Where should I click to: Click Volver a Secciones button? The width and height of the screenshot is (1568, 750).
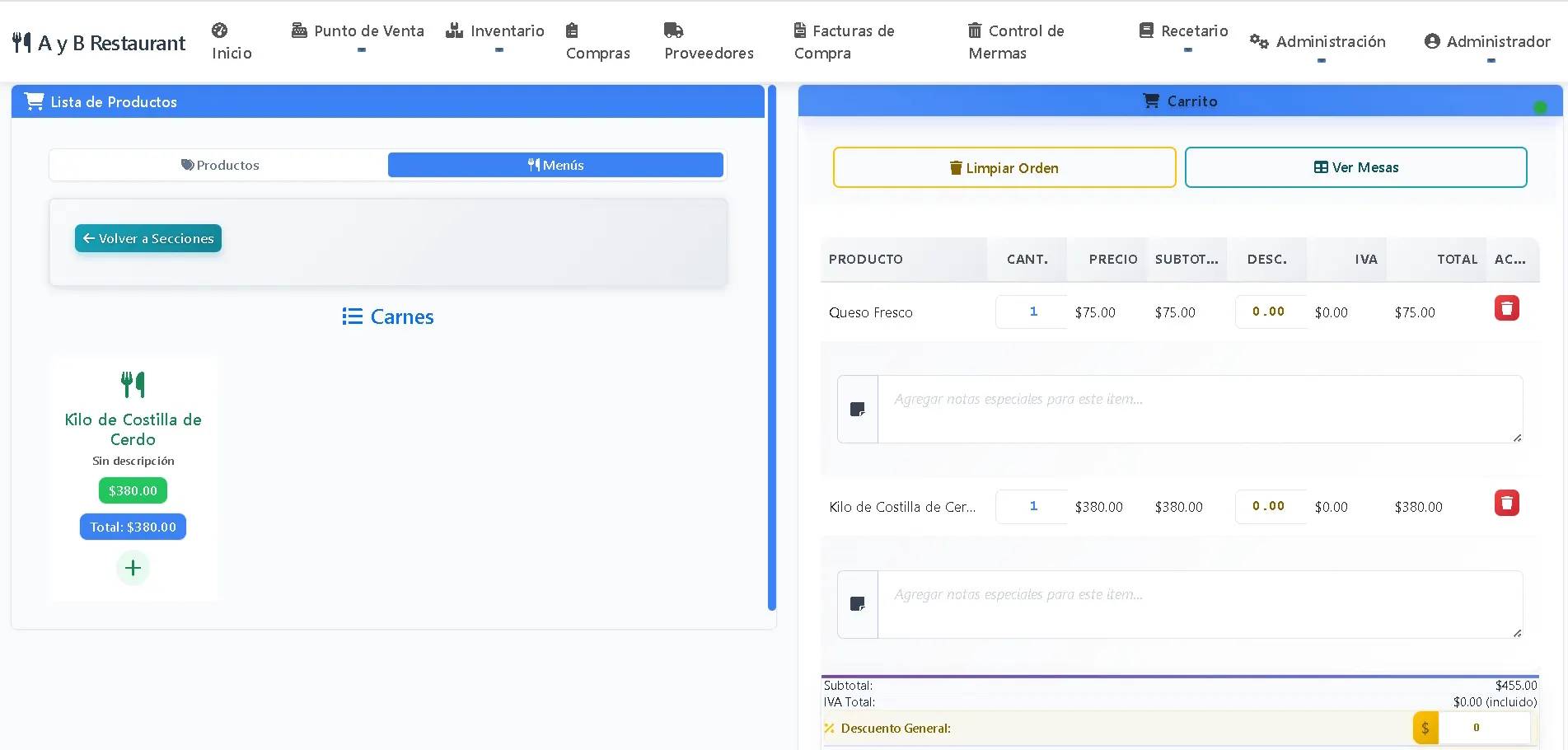[x=148, y=238]
